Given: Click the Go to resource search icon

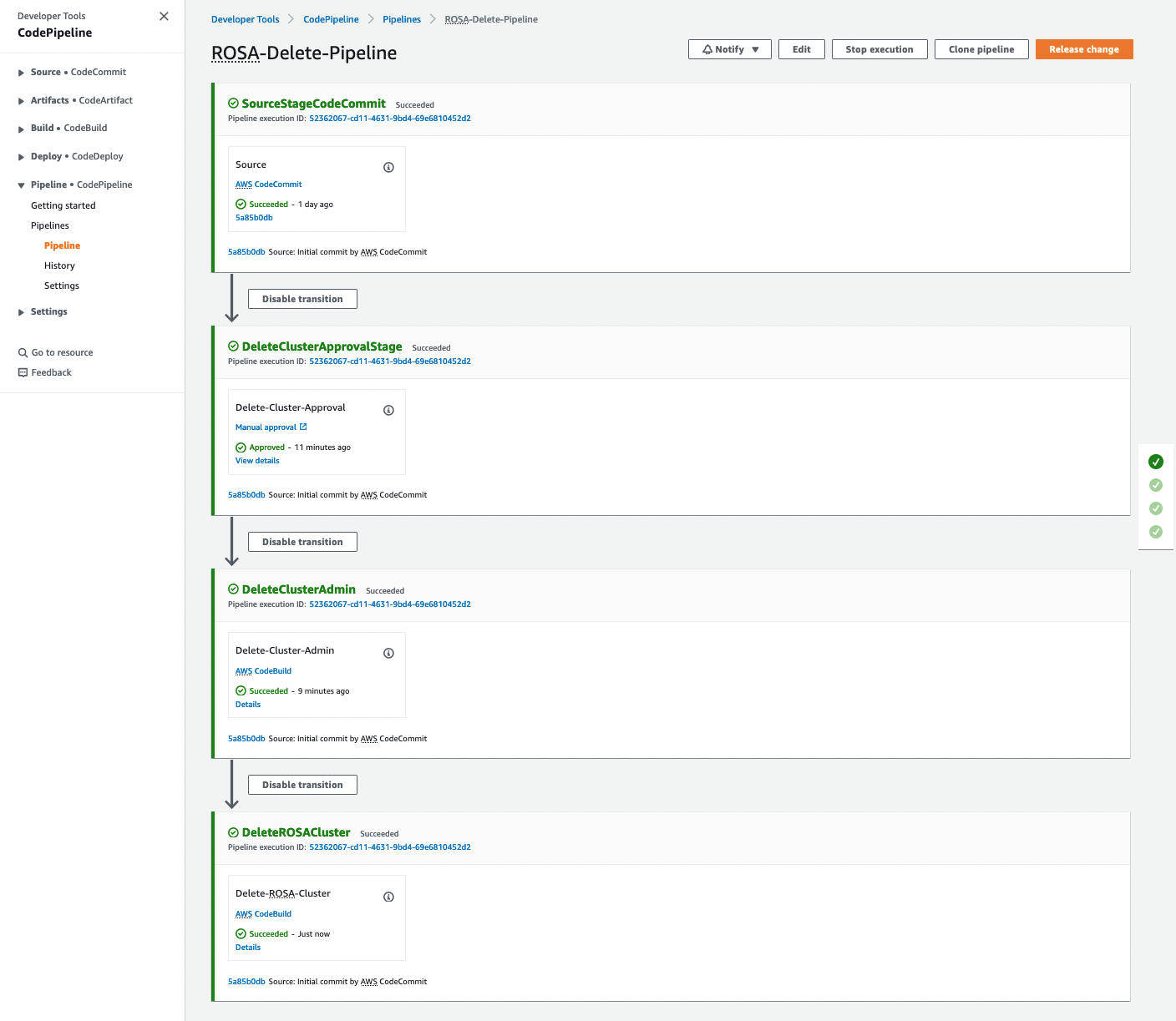Looking at the screenshot, I should [x=23, y=352].
